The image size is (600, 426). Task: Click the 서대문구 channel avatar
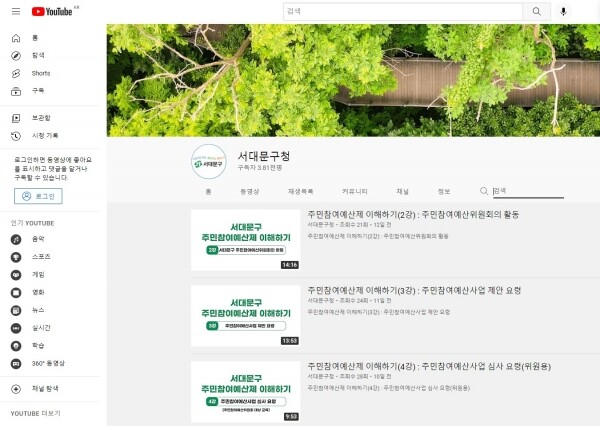[209, 162]
